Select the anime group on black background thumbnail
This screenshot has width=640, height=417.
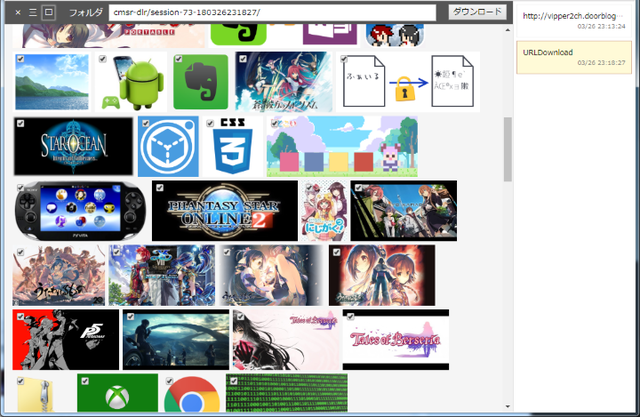(x=404, y=211)
